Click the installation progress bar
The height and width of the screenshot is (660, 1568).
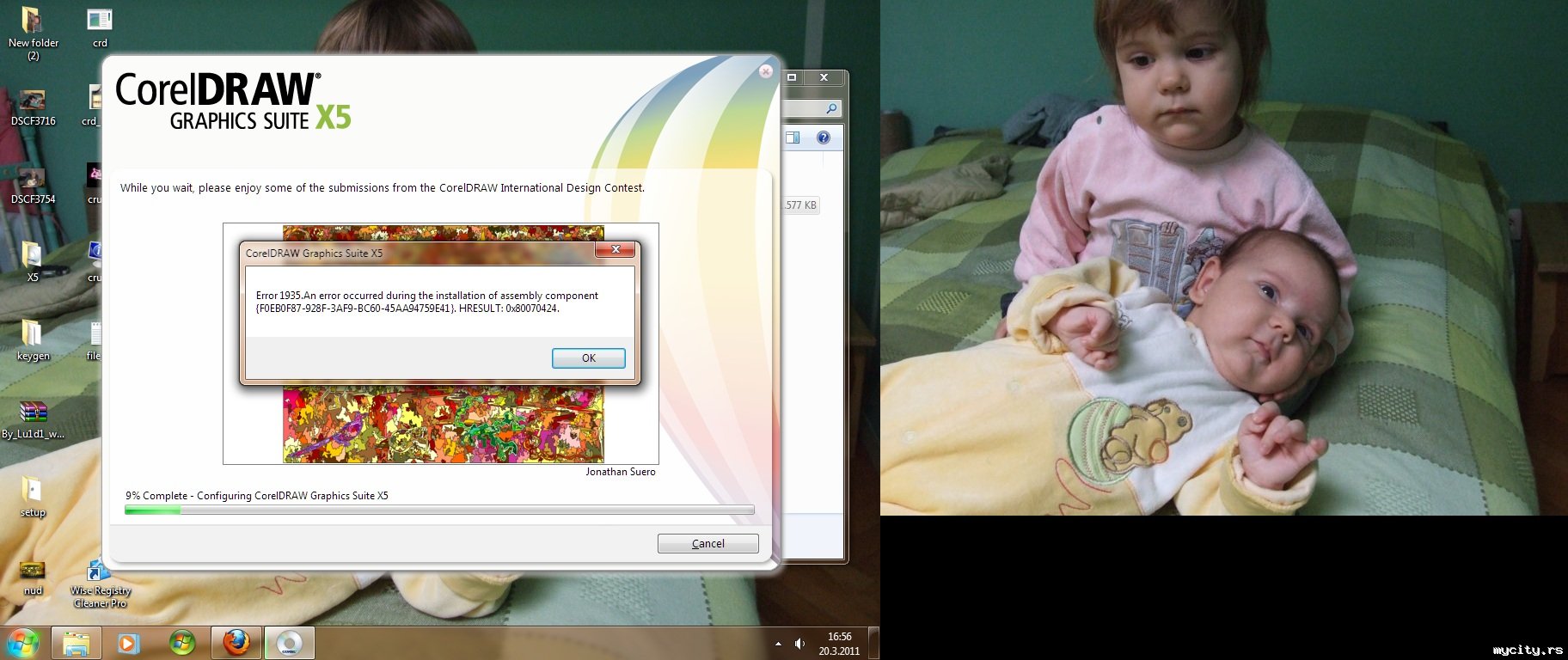tap(439, 510)
